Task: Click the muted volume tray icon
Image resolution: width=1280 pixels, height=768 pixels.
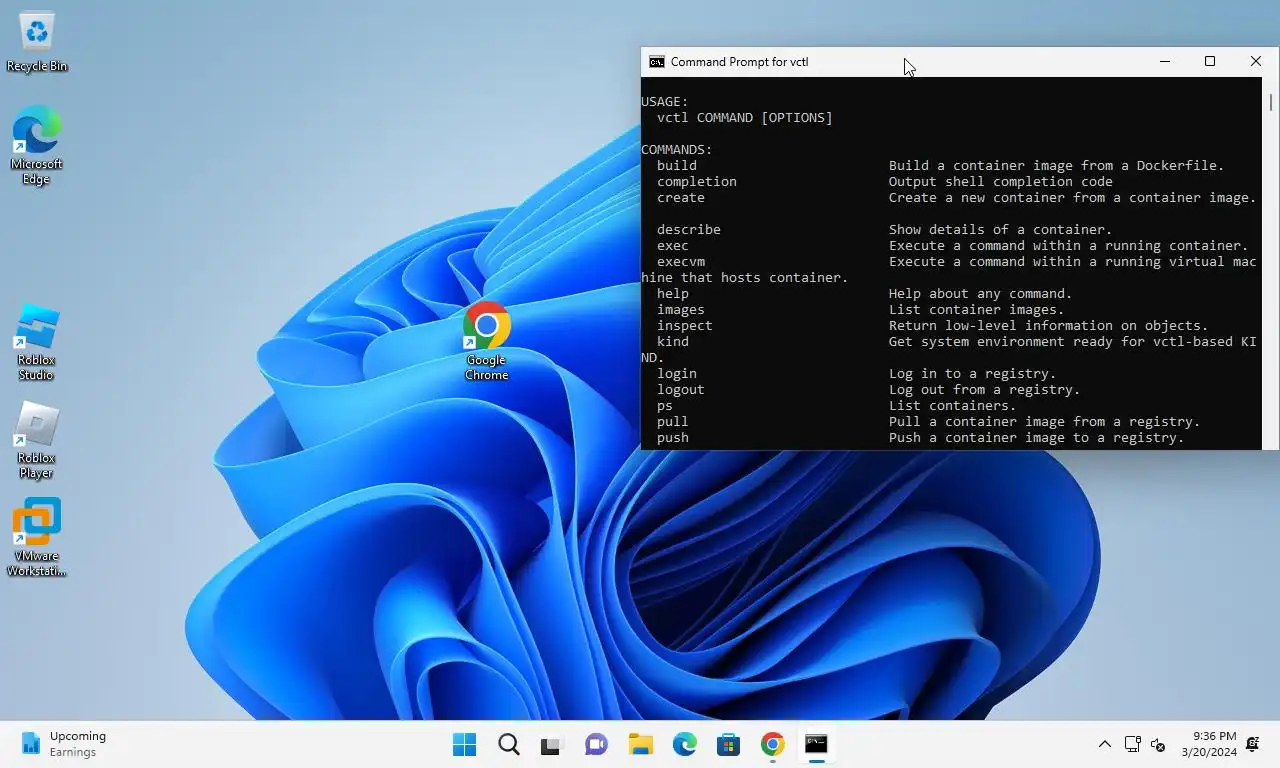Action: click(x=1158, y=744)
